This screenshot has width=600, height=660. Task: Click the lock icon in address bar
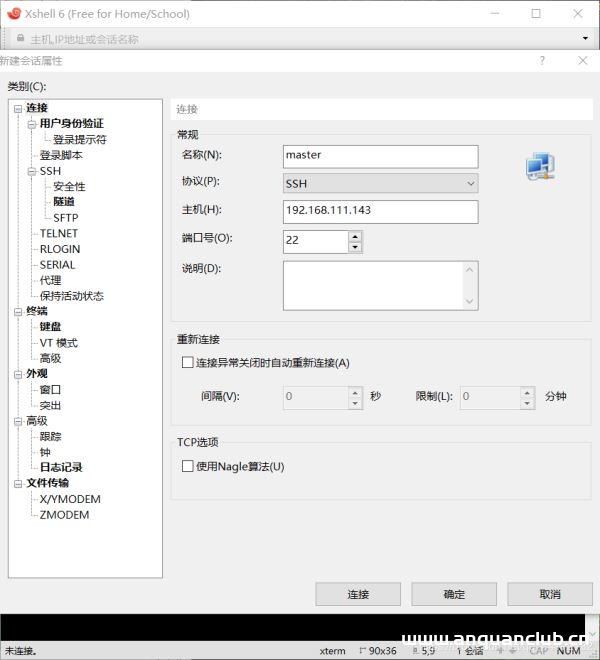click(x=20, y=38)
